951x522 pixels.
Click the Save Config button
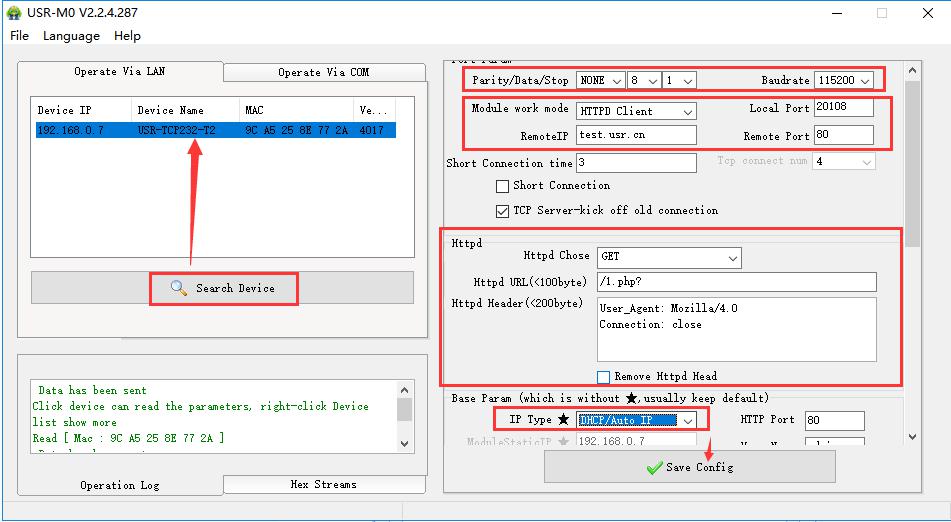tap(690, 467)
